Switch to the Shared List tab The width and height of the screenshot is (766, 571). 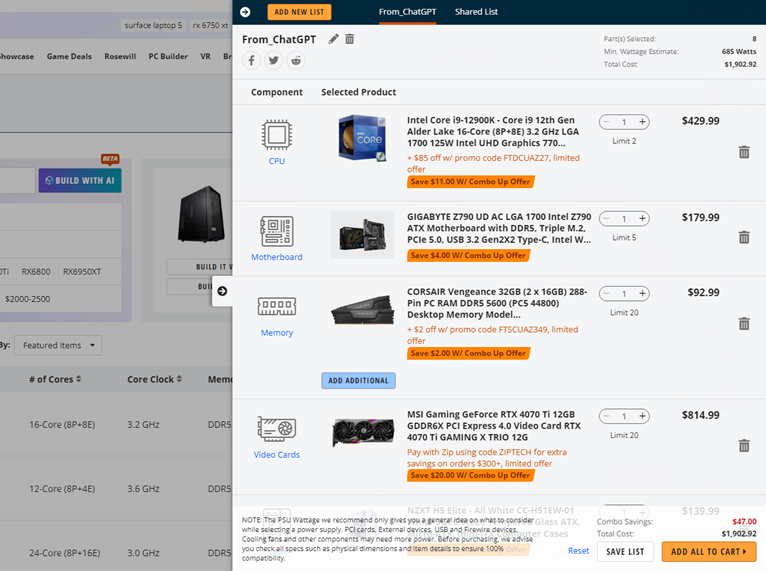coord(476,12)
